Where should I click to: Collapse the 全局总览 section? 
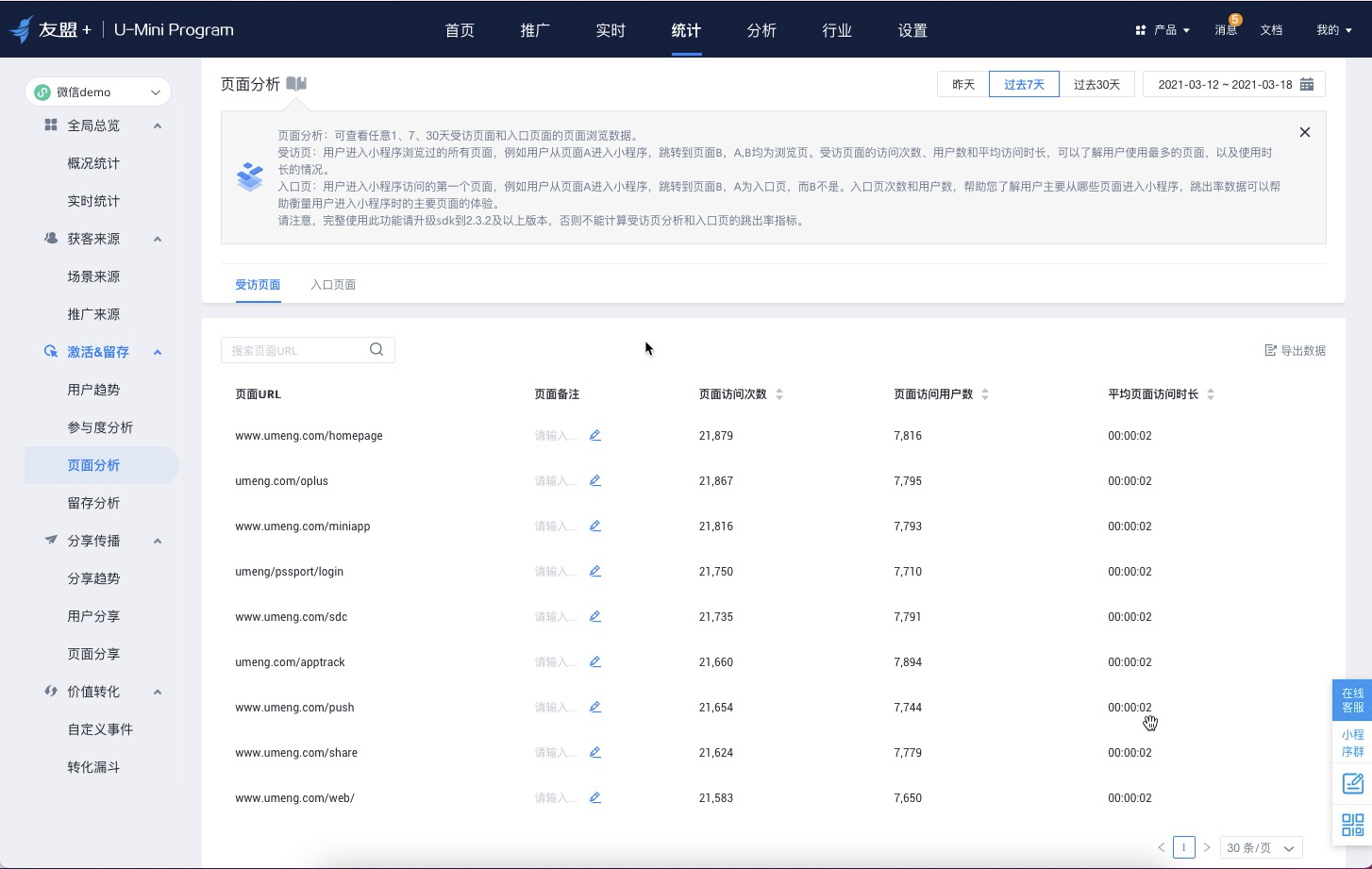coord(158,125)
